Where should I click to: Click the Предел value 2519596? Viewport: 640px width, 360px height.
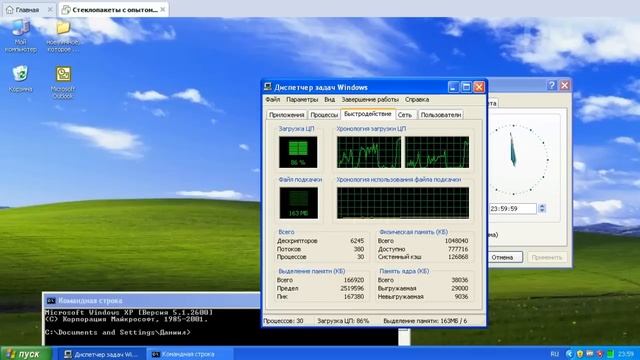click(352, 289)
